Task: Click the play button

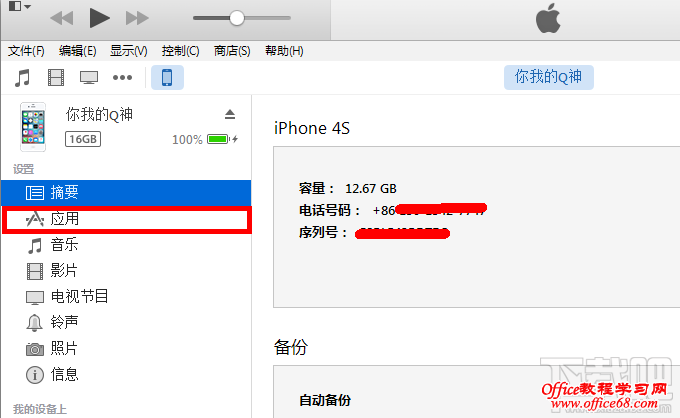Action: point(99,18)
